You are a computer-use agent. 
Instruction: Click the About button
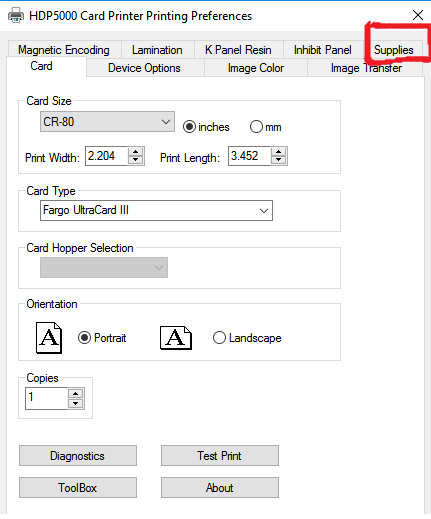[x=220, y=488]
